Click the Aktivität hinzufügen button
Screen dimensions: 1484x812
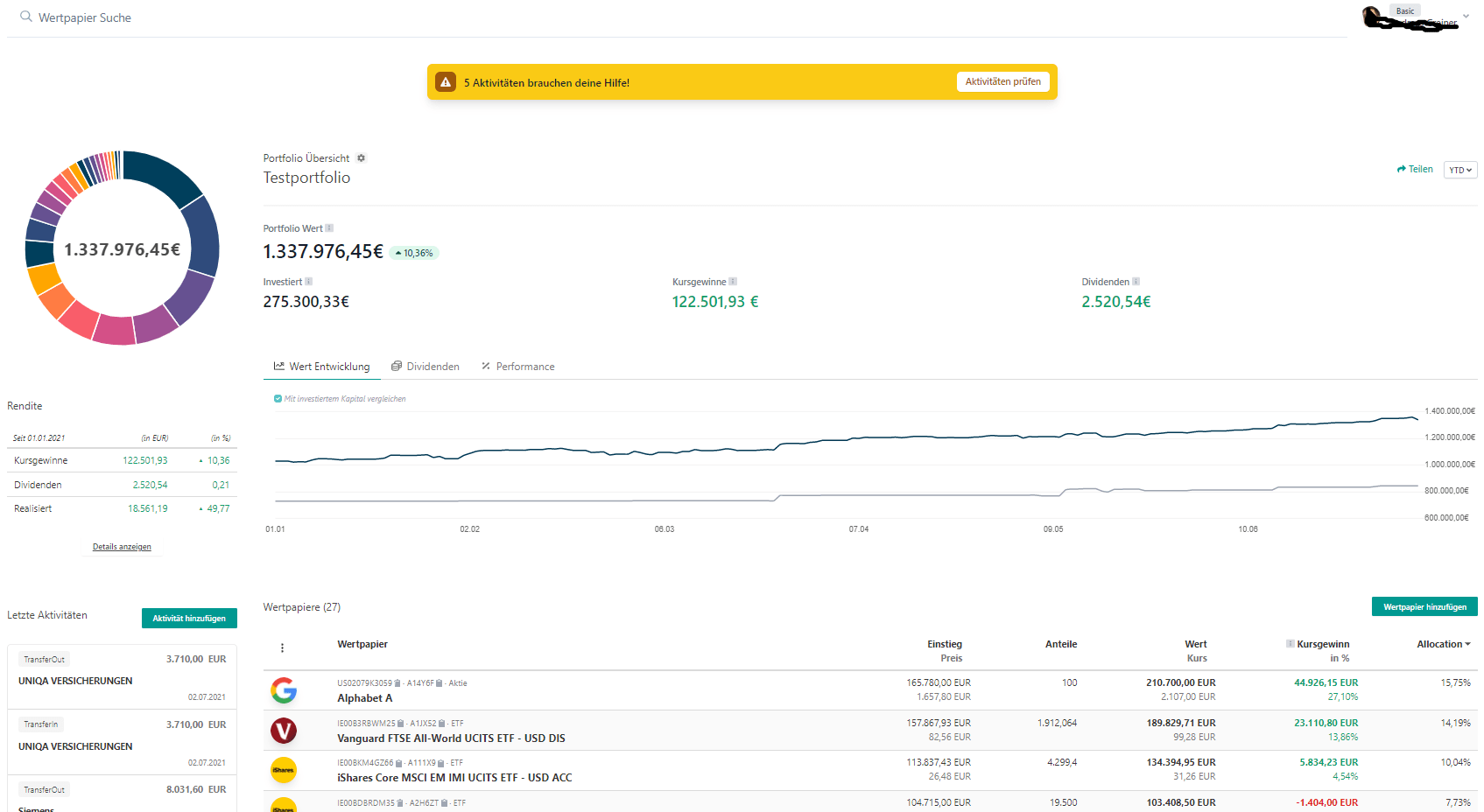189,619
